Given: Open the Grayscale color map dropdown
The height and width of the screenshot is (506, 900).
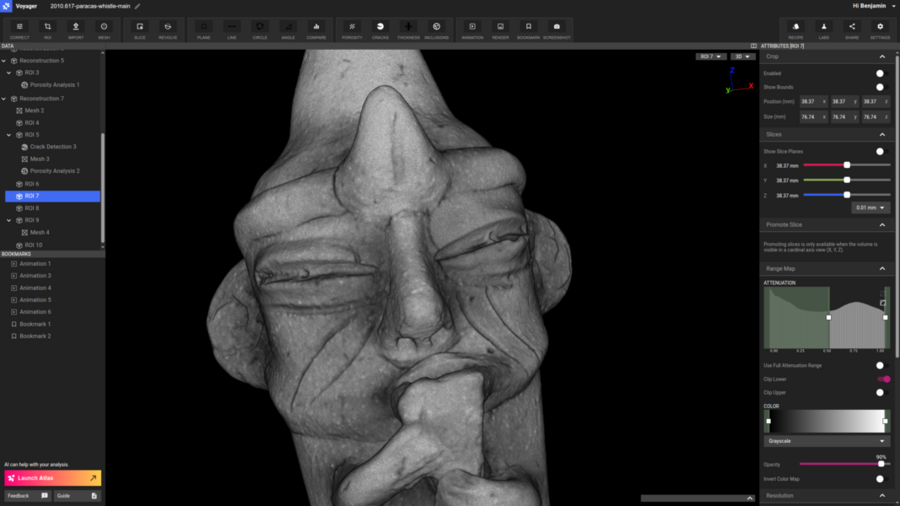Looking at the screenshot, I should pos(827,441).
